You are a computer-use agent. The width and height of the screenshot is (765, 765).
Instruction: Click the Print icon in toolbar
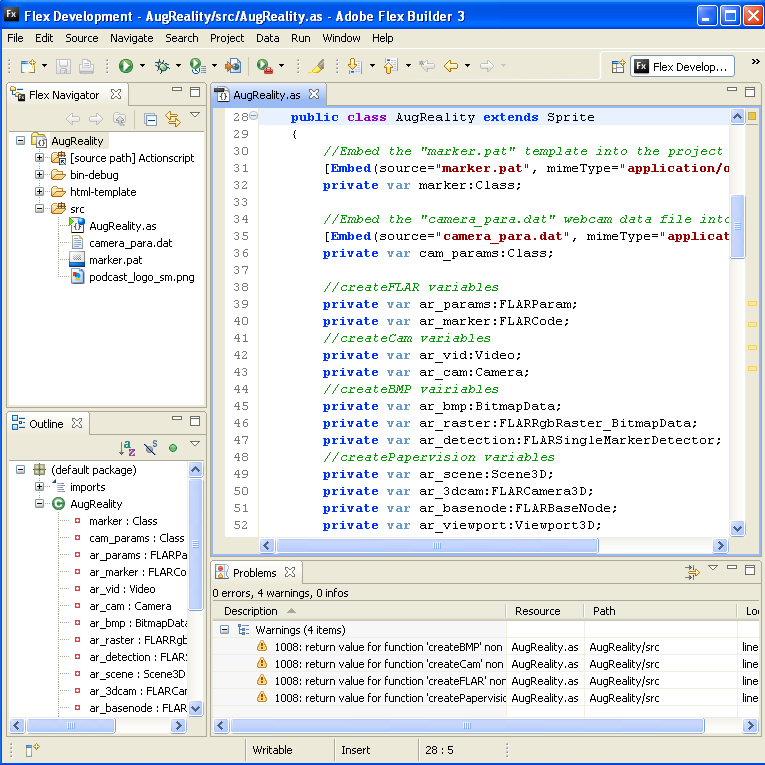coord(86,66)
